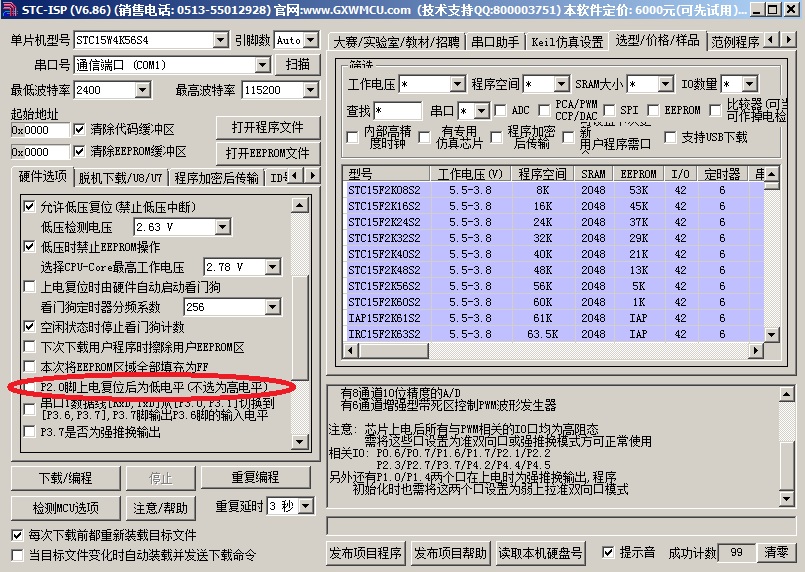This screenshot has height=572, width=805.
Task: Click 发布项目程序 button
Action: point(365,553)
